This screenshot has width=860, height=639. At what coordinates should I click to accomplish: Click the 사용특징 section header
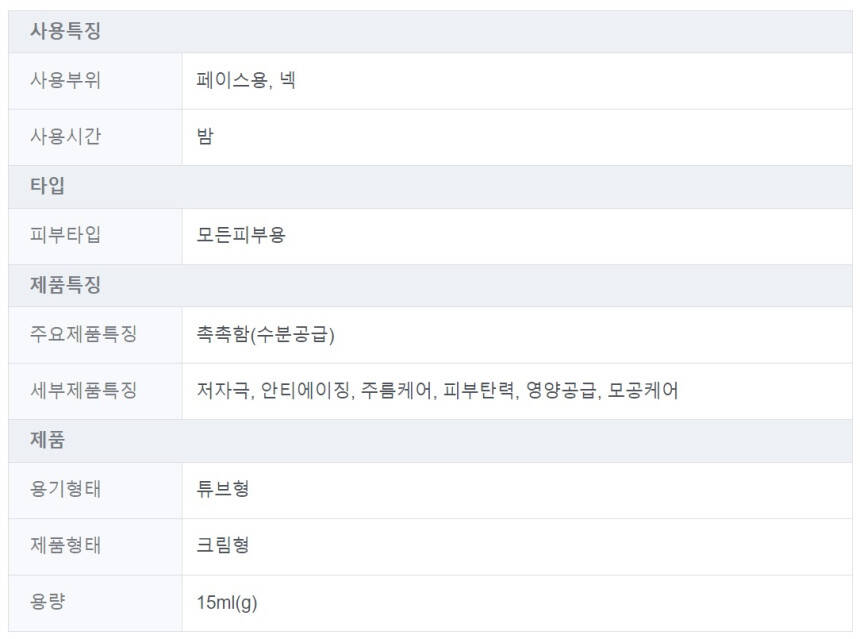tap(65, 31)
